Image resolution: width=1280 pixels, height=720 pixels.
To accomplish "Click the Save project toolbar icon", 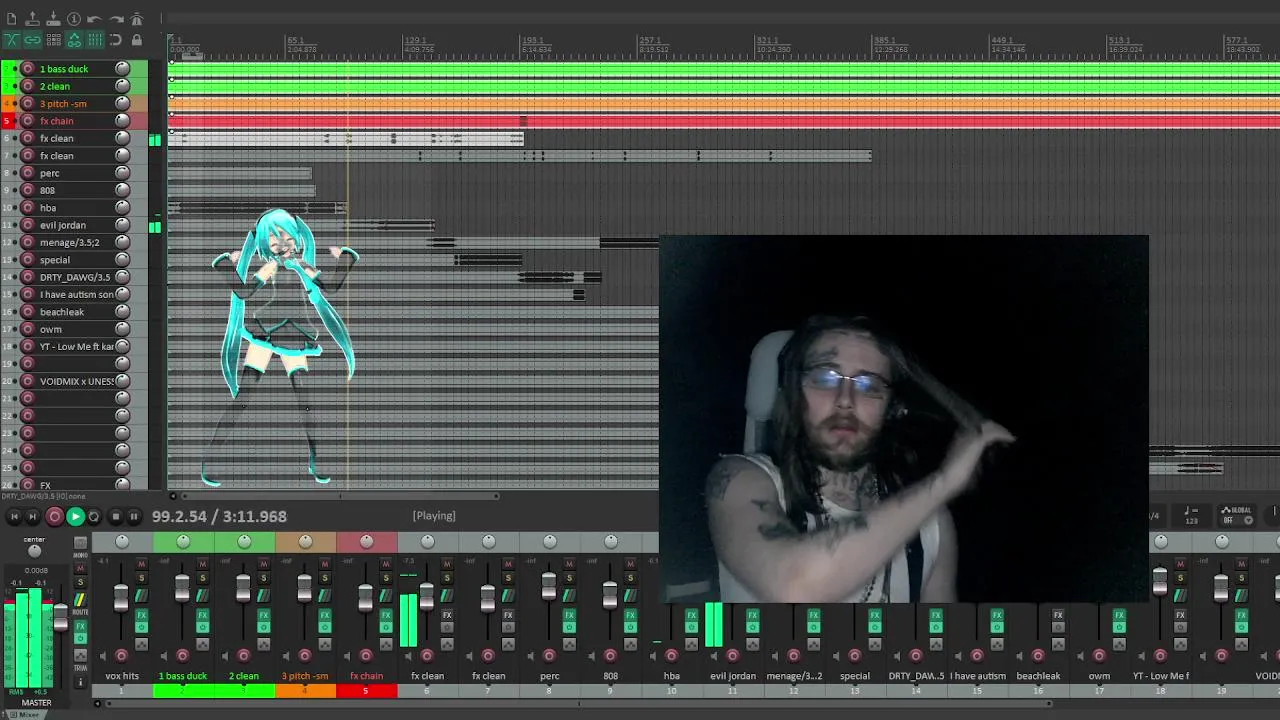I will tap(53, 19).
